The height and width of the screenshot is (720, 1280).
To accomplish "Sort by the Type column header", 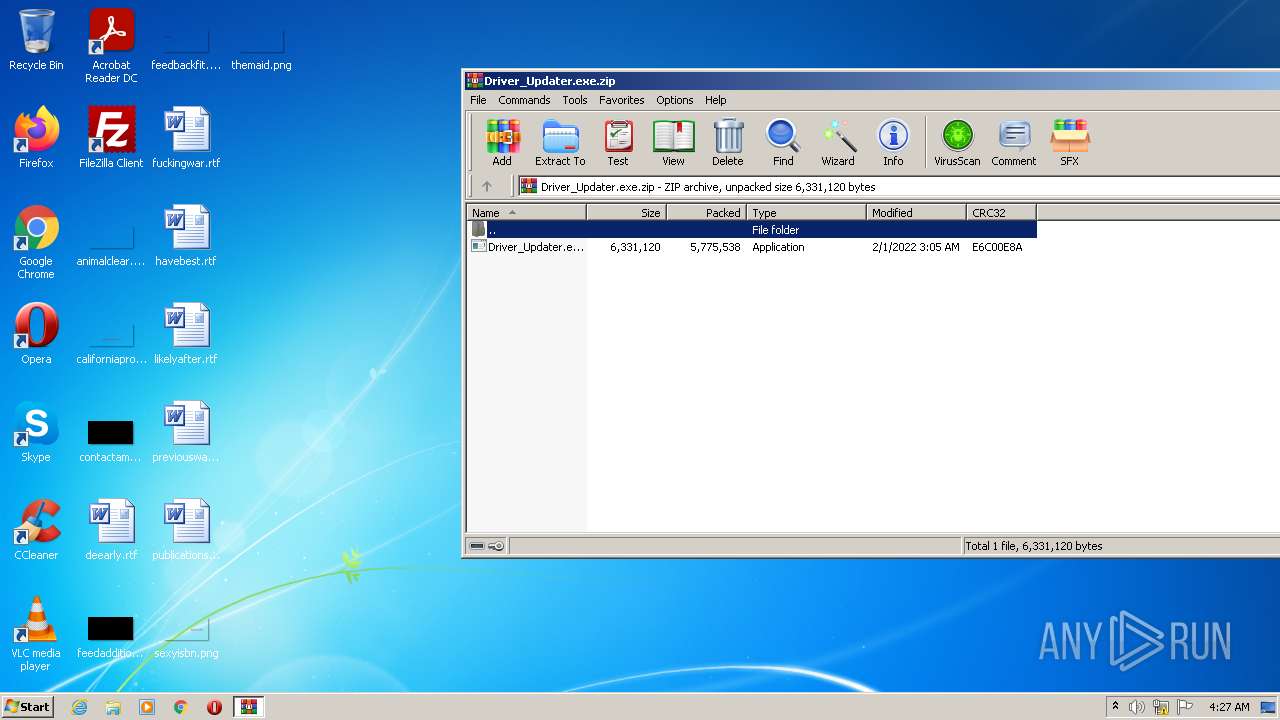I will coord(807,212).
